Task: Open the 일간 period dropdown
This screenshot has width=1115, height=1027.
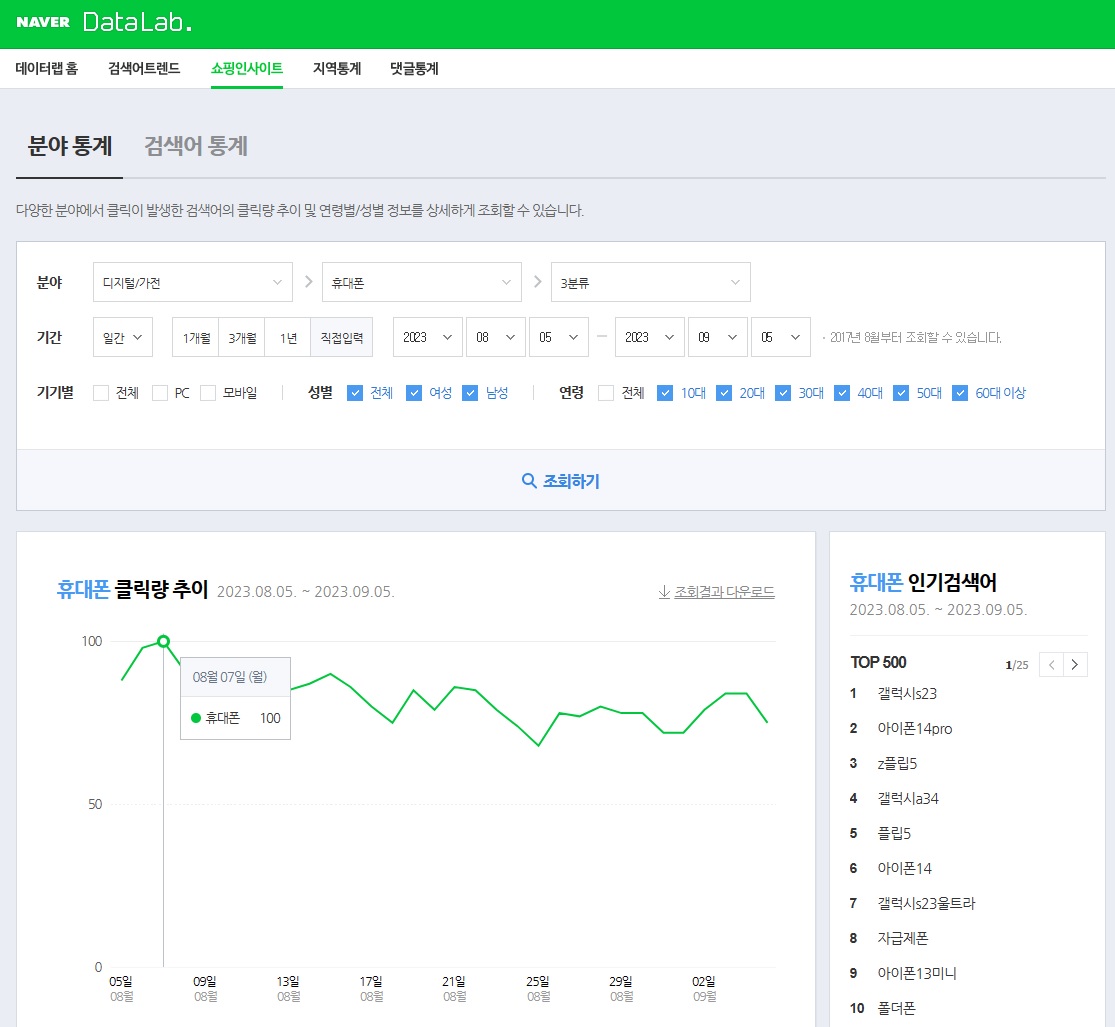Action: point(122,337)
